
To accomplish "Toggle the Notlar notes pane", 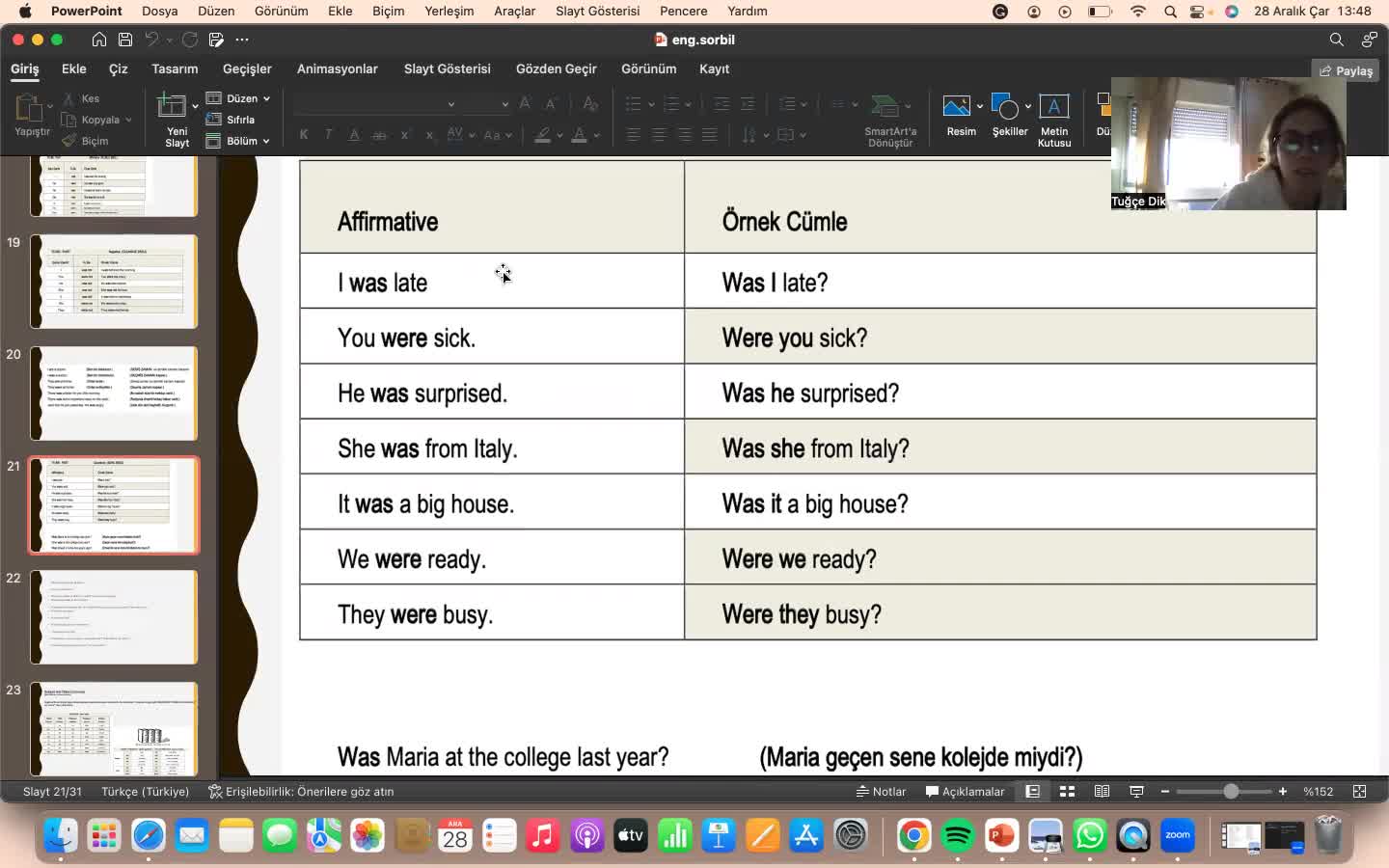I will [x=881, y=792].
